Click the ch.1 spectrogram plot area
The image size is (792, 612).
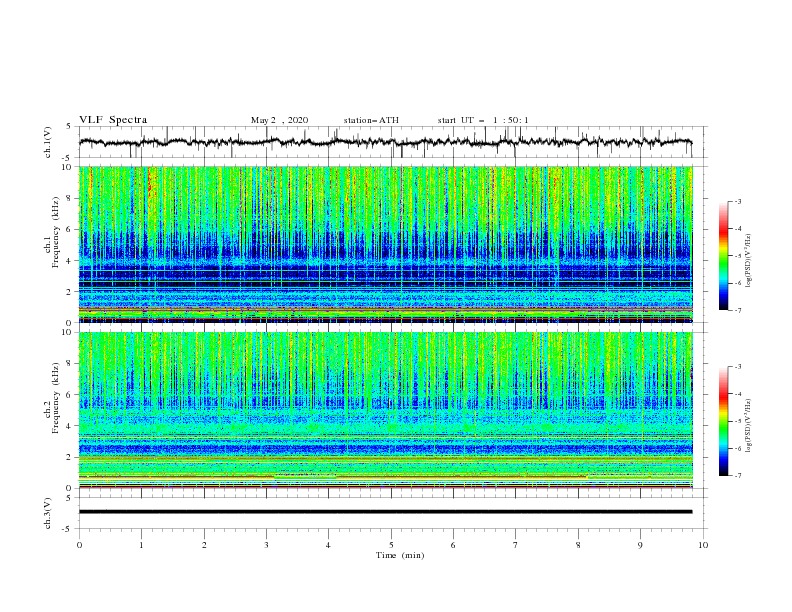coord(386,244)
